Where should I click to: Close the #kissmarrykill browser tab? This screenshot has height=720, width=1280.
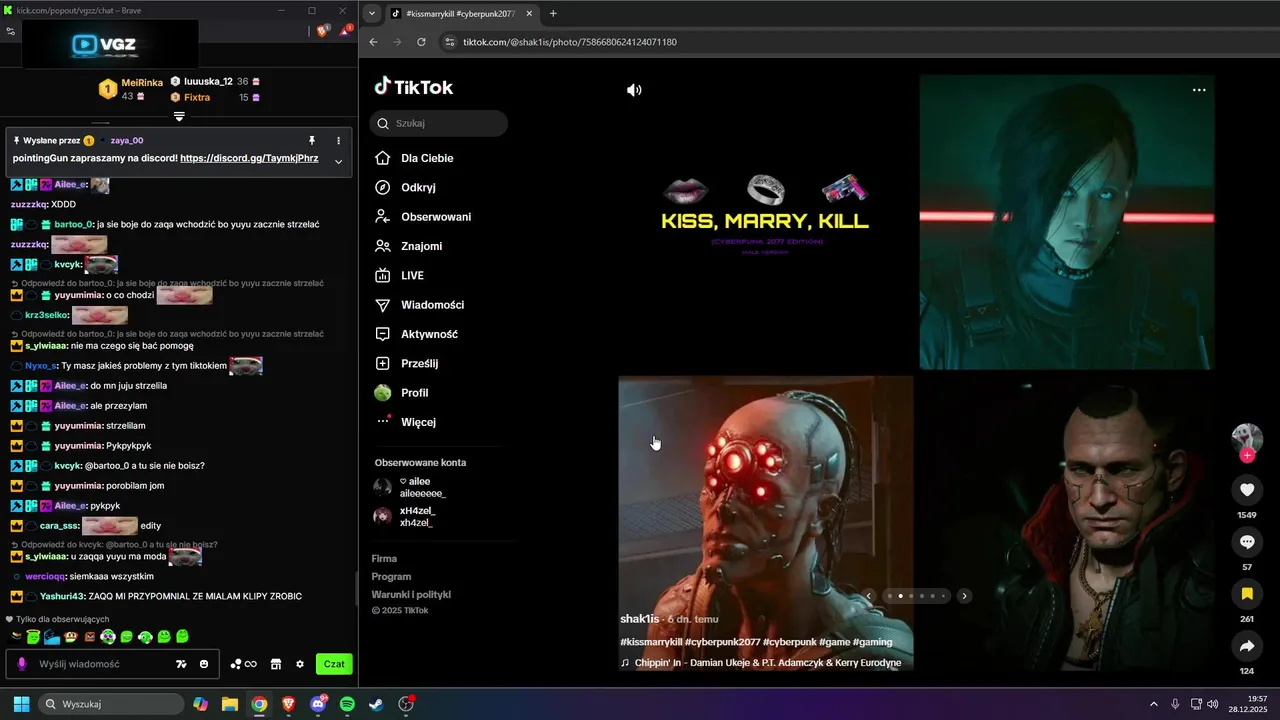[x=528, y=14]
